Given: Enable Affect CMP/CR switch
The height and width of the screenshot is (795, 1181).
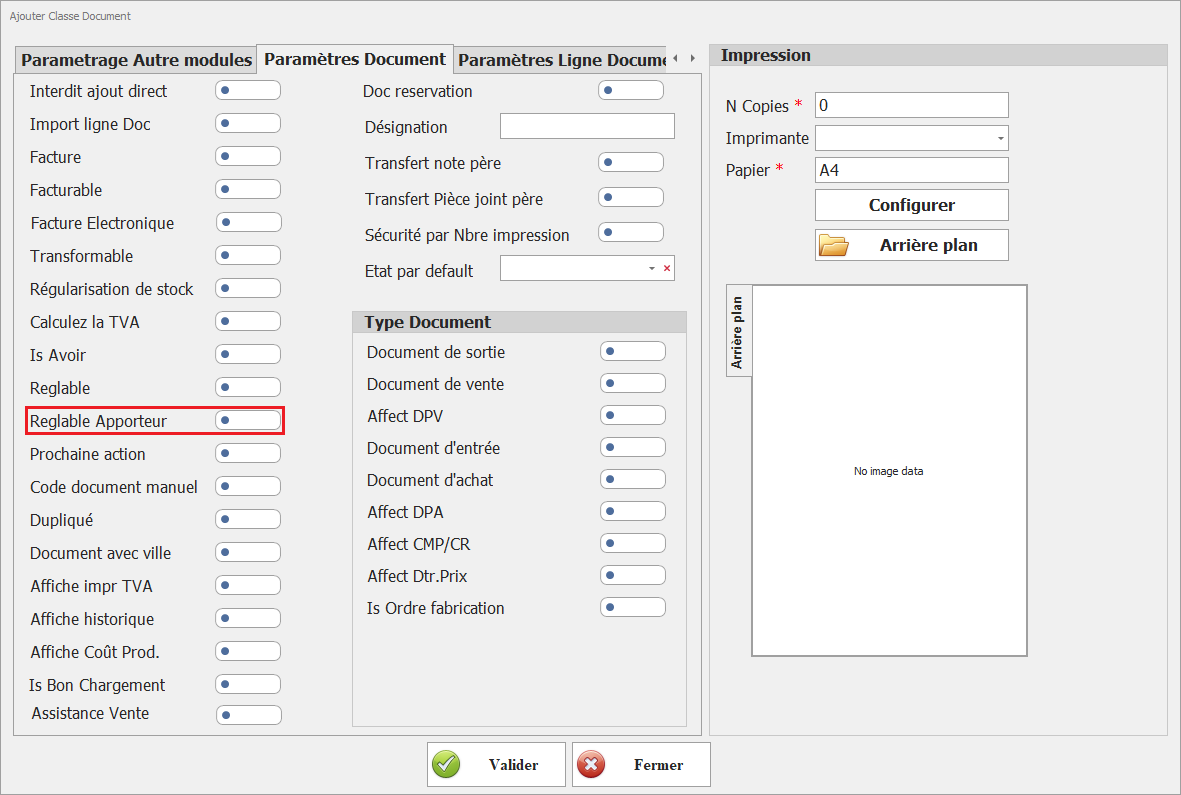Looking at the screenshot, I should pyautogui.click(x=633, y=544).
